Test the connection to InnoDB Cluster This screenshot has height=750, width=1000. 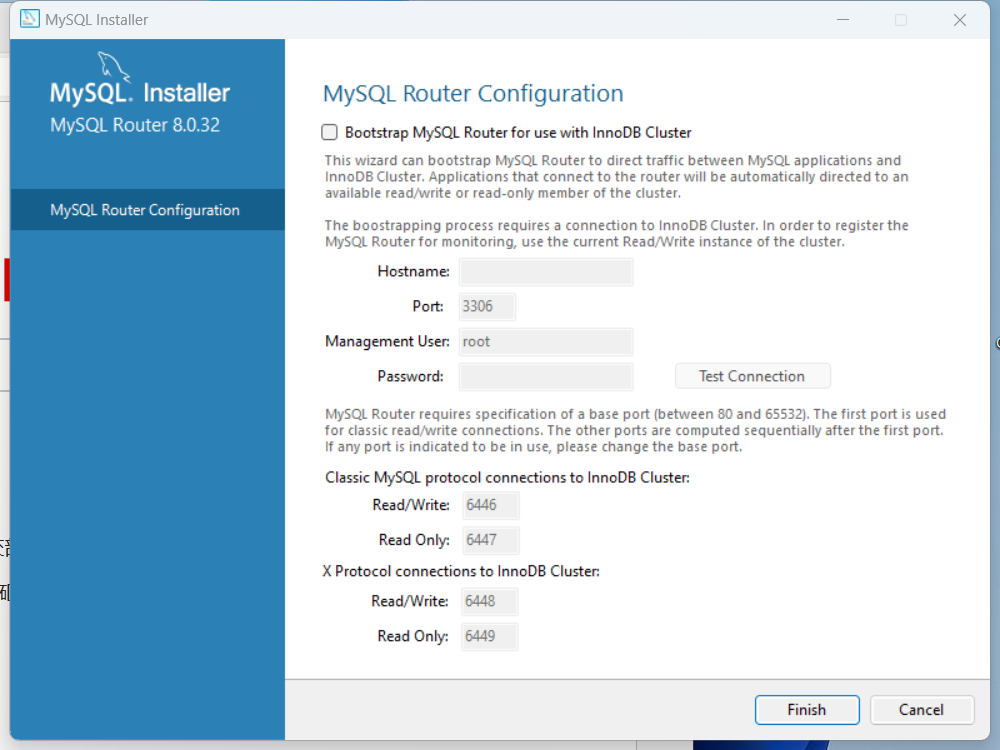753,376
